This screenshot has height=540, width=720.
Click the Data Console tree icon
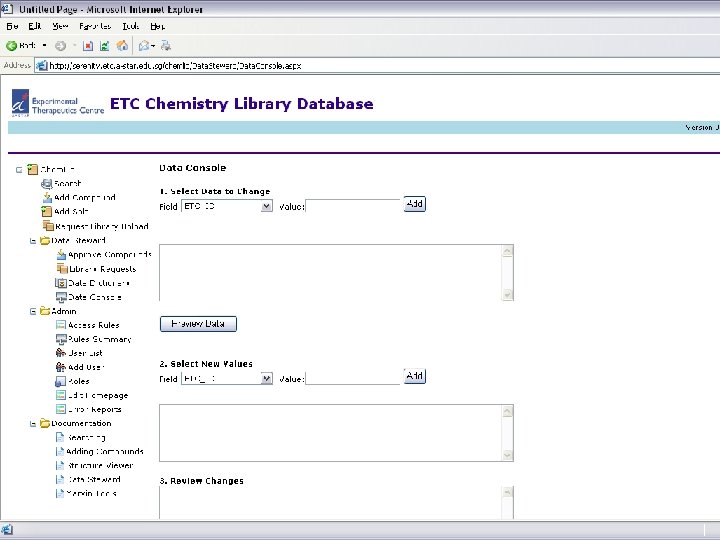pyautogui.click(x=61, y=297)
